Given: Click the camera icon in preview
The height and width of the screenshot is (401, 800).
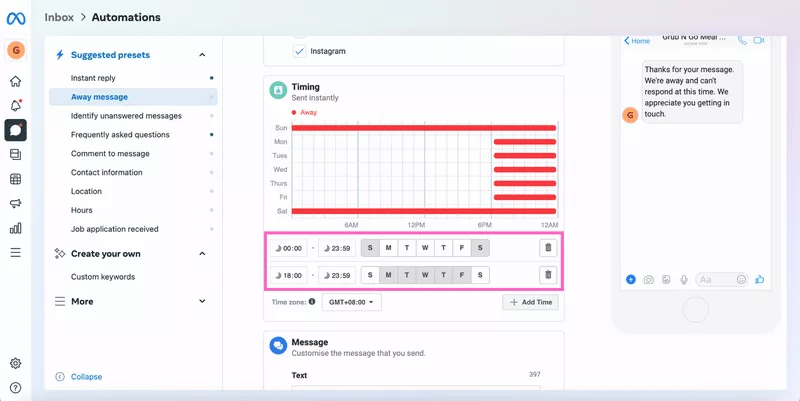Looking at the screenshot, I should click(648, 280).
